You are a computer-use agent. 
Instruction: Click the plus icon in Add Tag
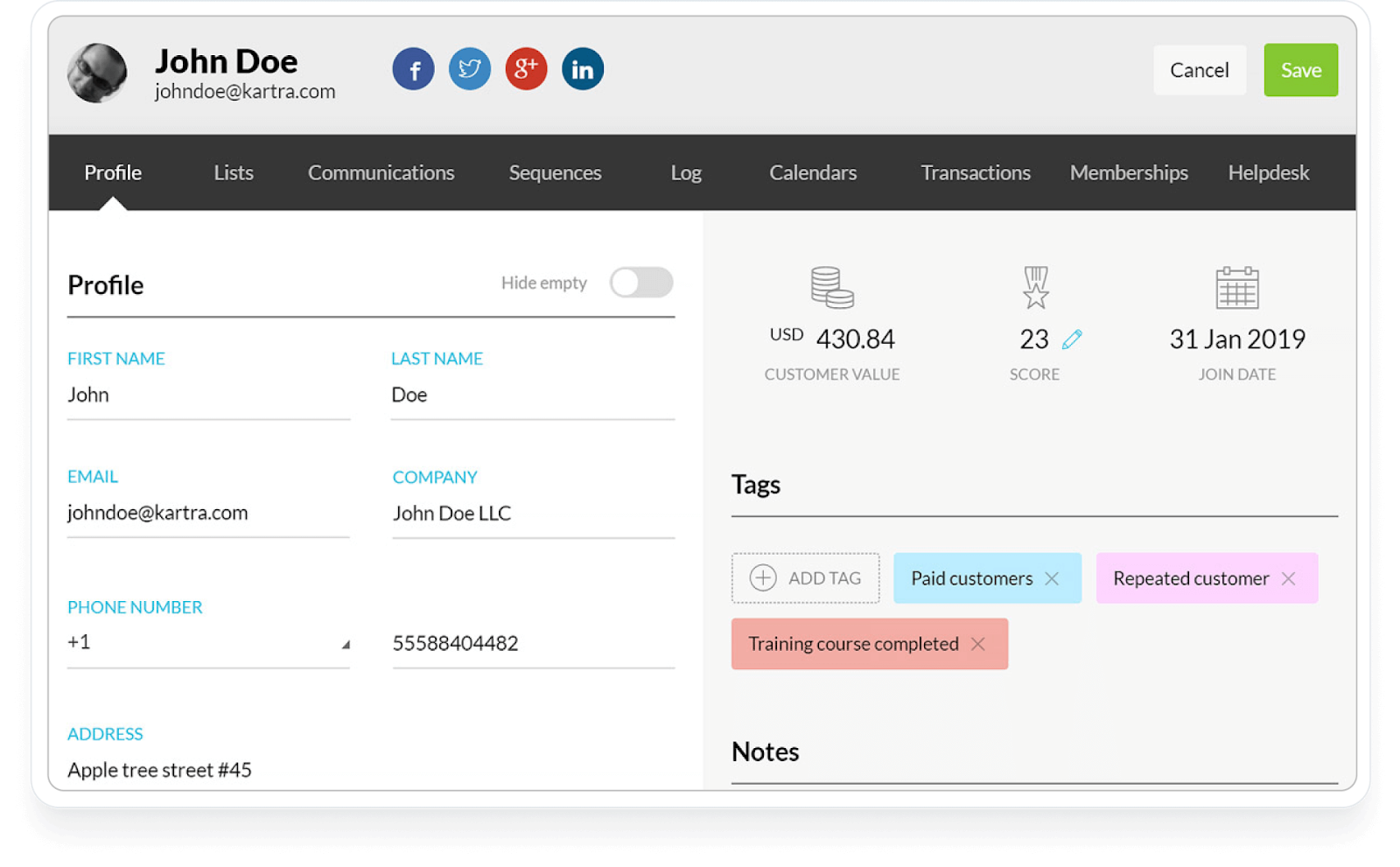coord(762,578)
